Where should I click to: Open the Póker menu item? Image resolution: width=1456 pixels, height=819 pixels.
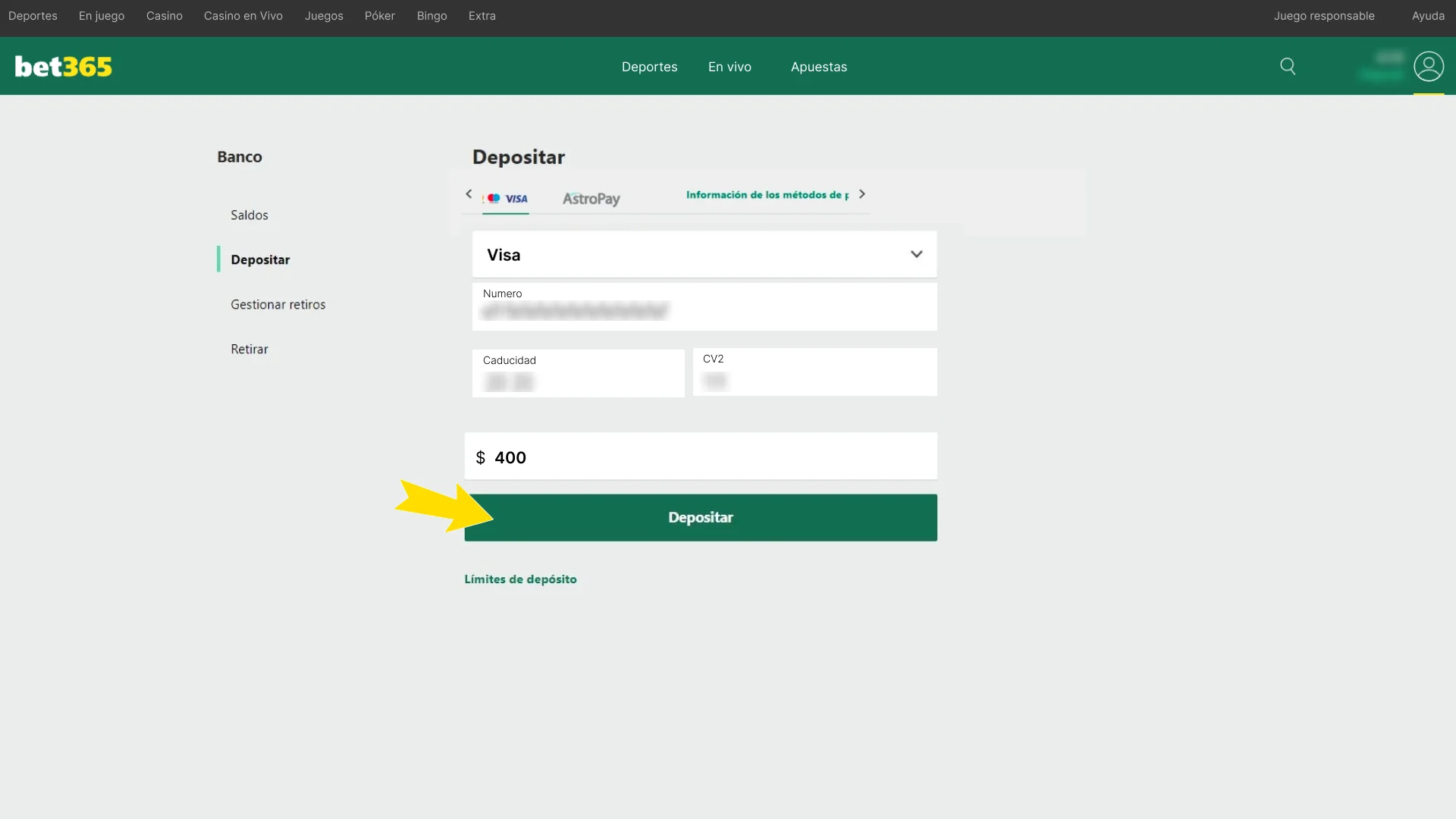coord(379,15)
